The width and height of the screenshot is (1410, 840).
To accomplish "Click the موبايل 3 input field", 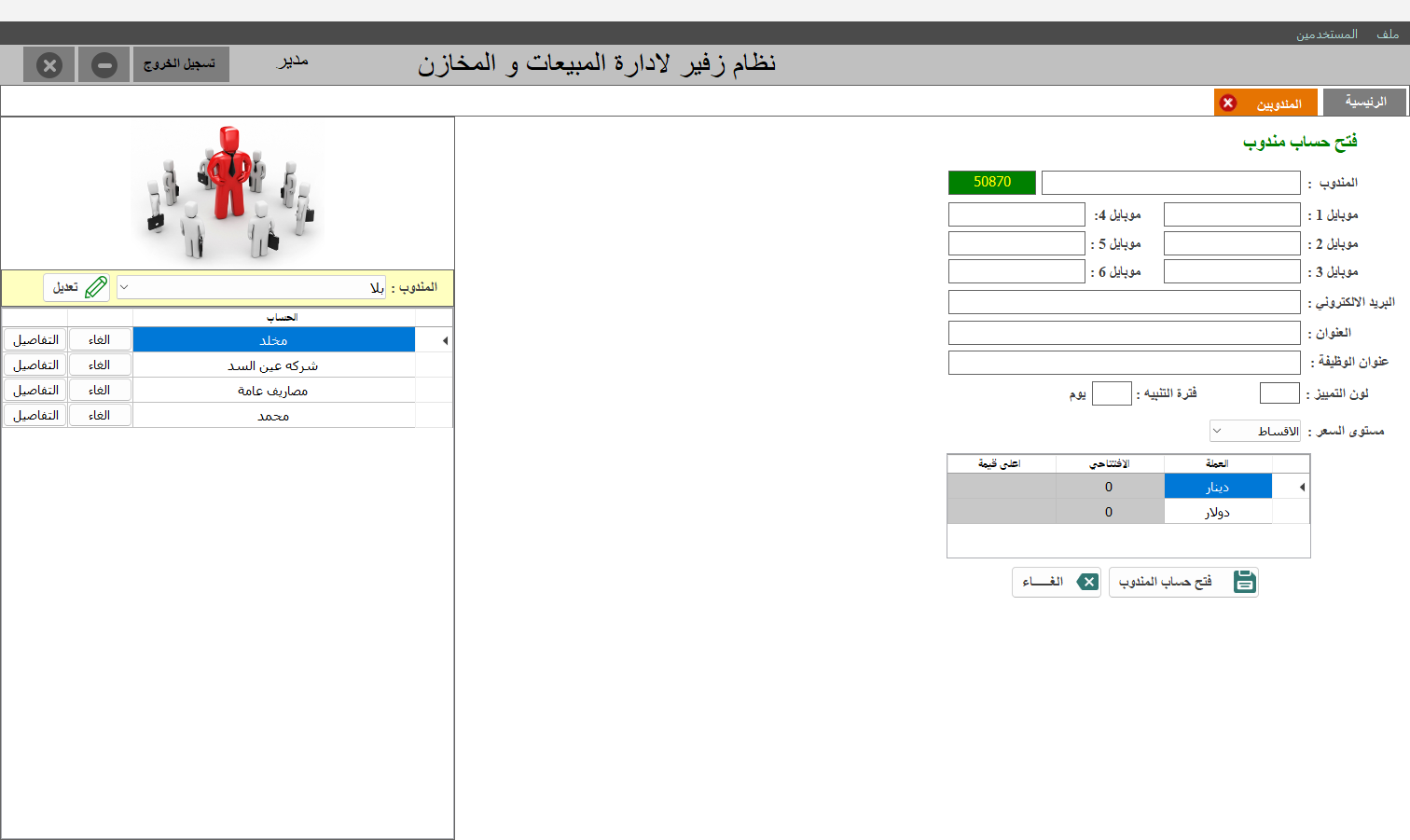I will (x=1232, y=271).
